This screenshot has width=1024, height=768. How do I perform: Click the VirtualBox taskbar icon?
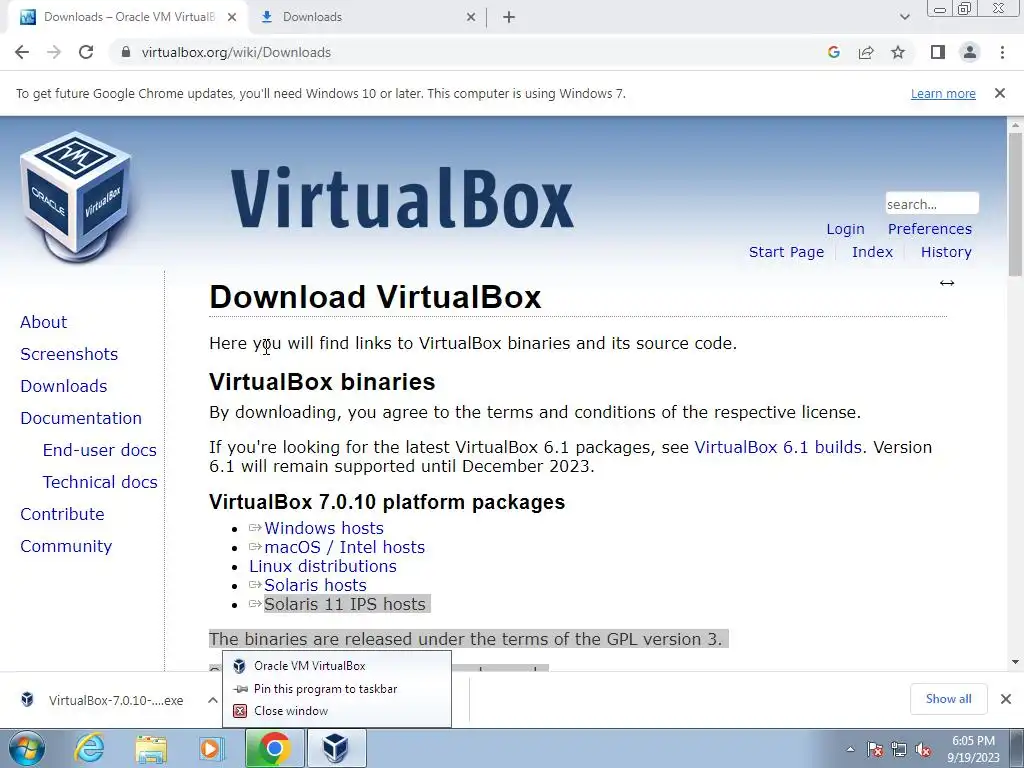[x=336, y=748]
